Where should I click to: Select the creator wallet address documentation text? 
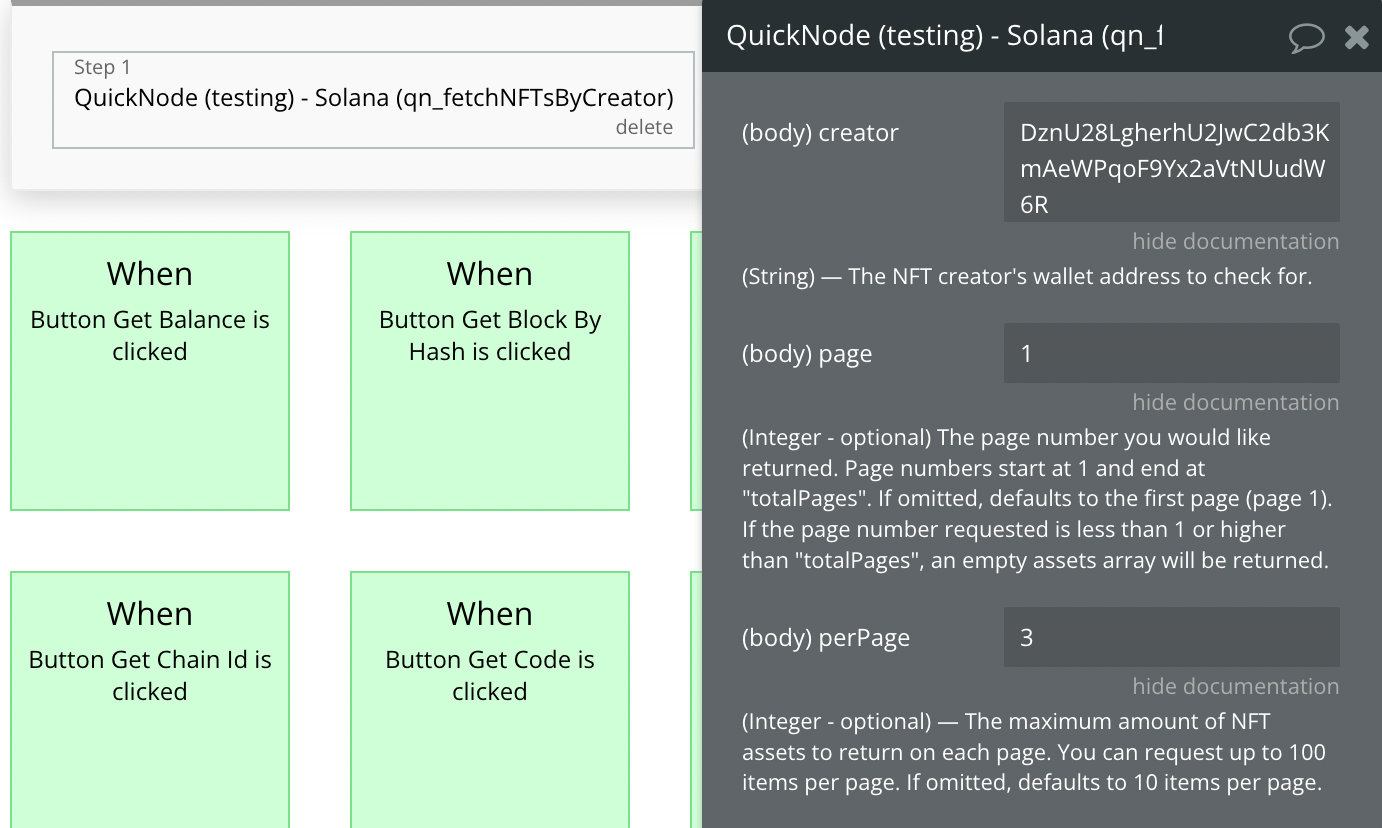coord(1027,276)
